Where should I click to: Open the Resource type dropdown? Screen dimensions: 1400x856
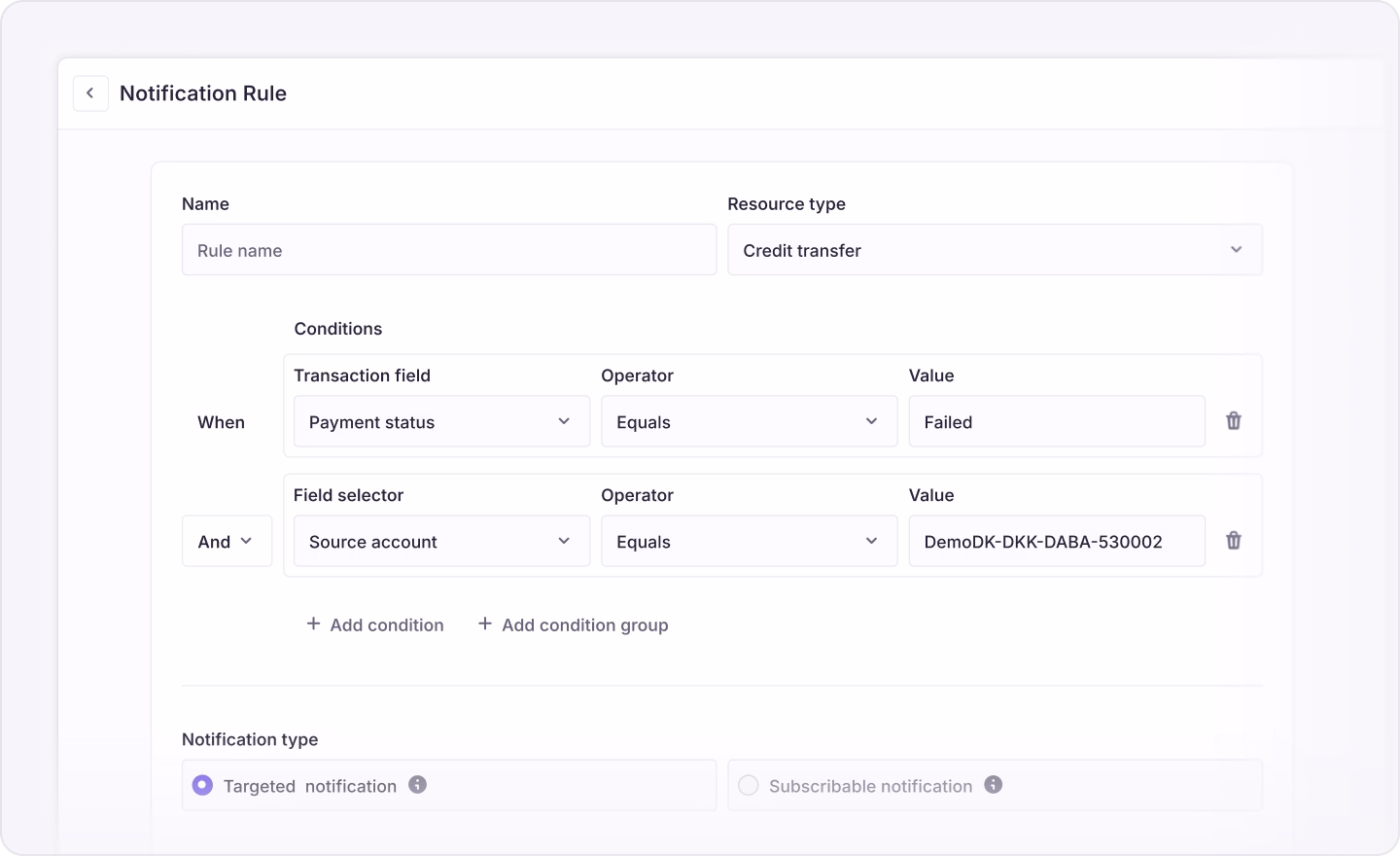tap(995, 250)
